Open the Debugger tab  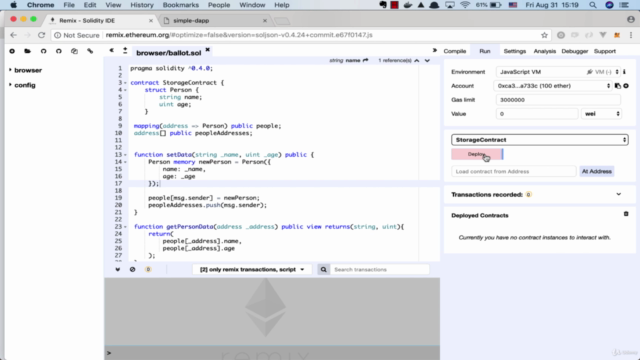575,51
